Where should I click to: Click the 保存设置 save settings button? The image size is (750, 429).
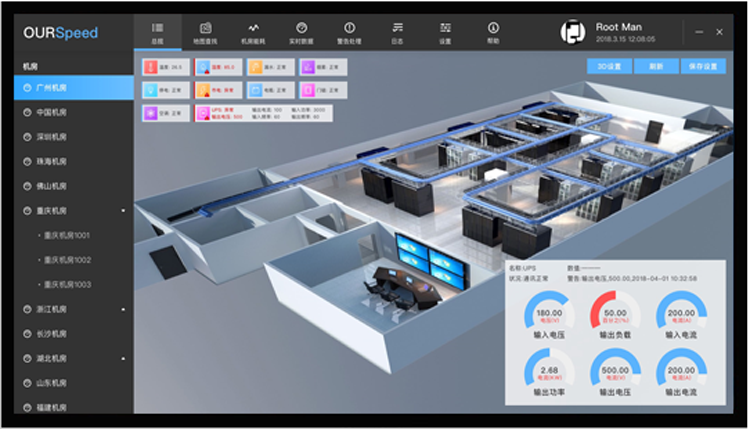click(704, 67)
